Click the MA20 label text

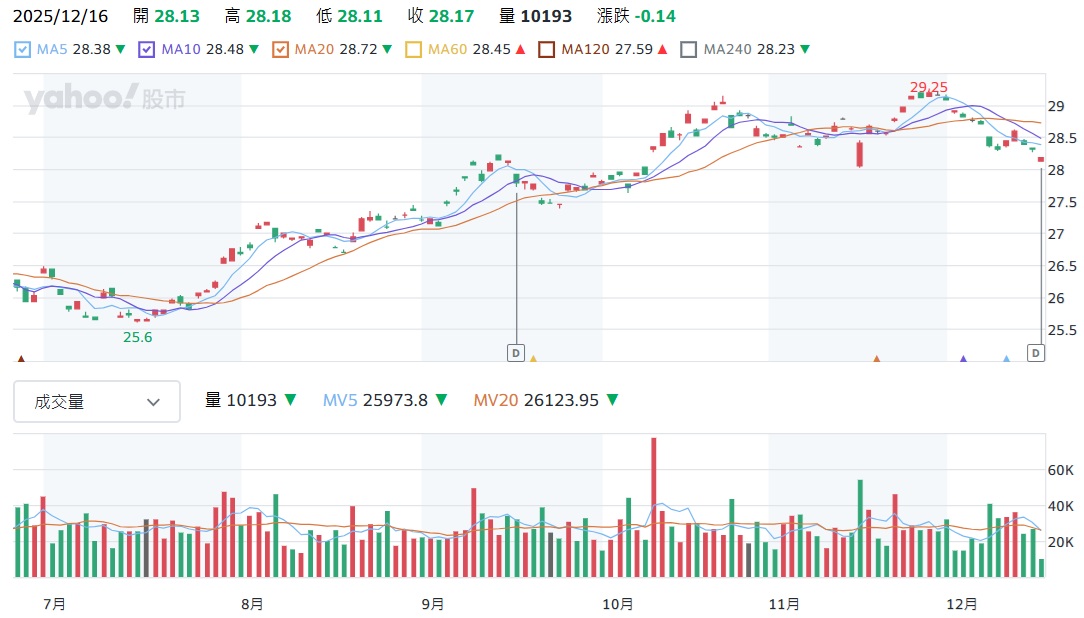(314, 49)
